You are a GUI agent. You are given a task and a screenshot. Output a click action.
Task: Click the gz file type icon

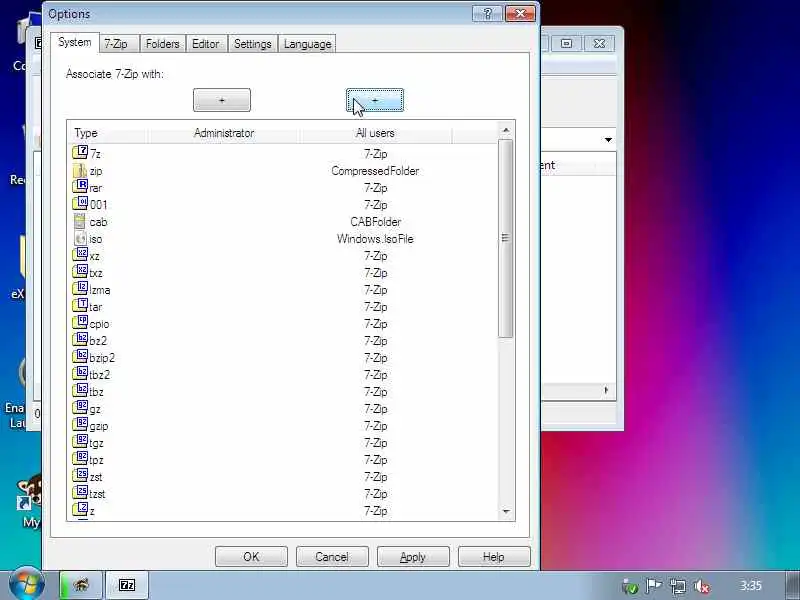[x=80, y=408]
